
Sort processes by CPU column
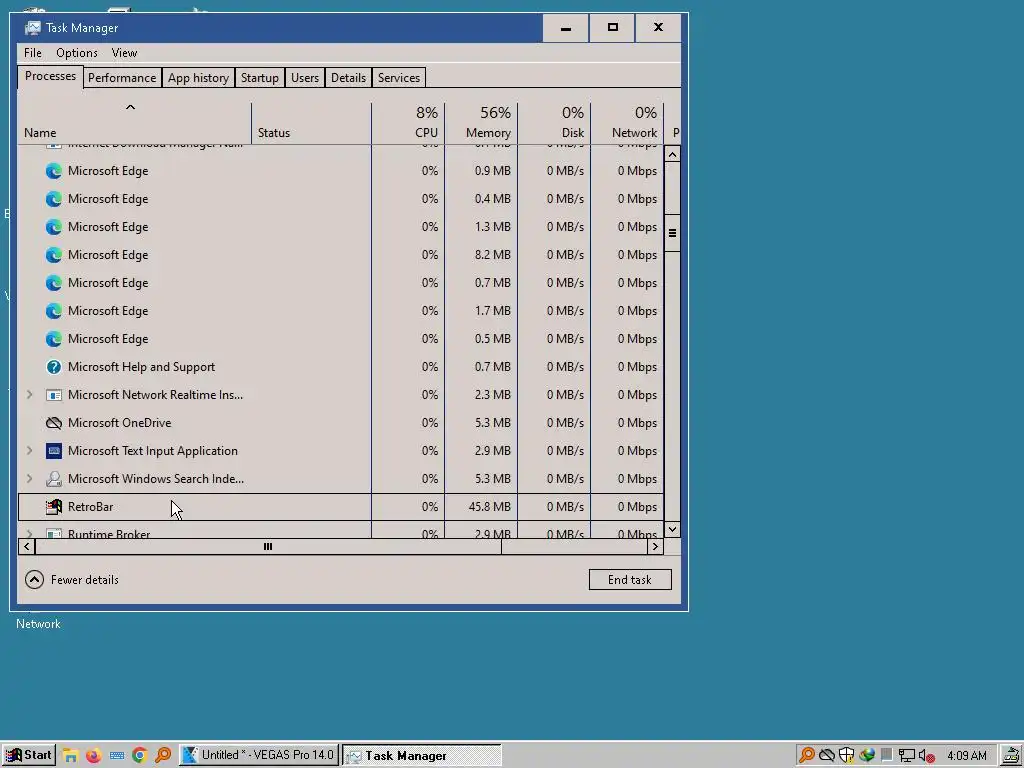click(x=408, y=123)
